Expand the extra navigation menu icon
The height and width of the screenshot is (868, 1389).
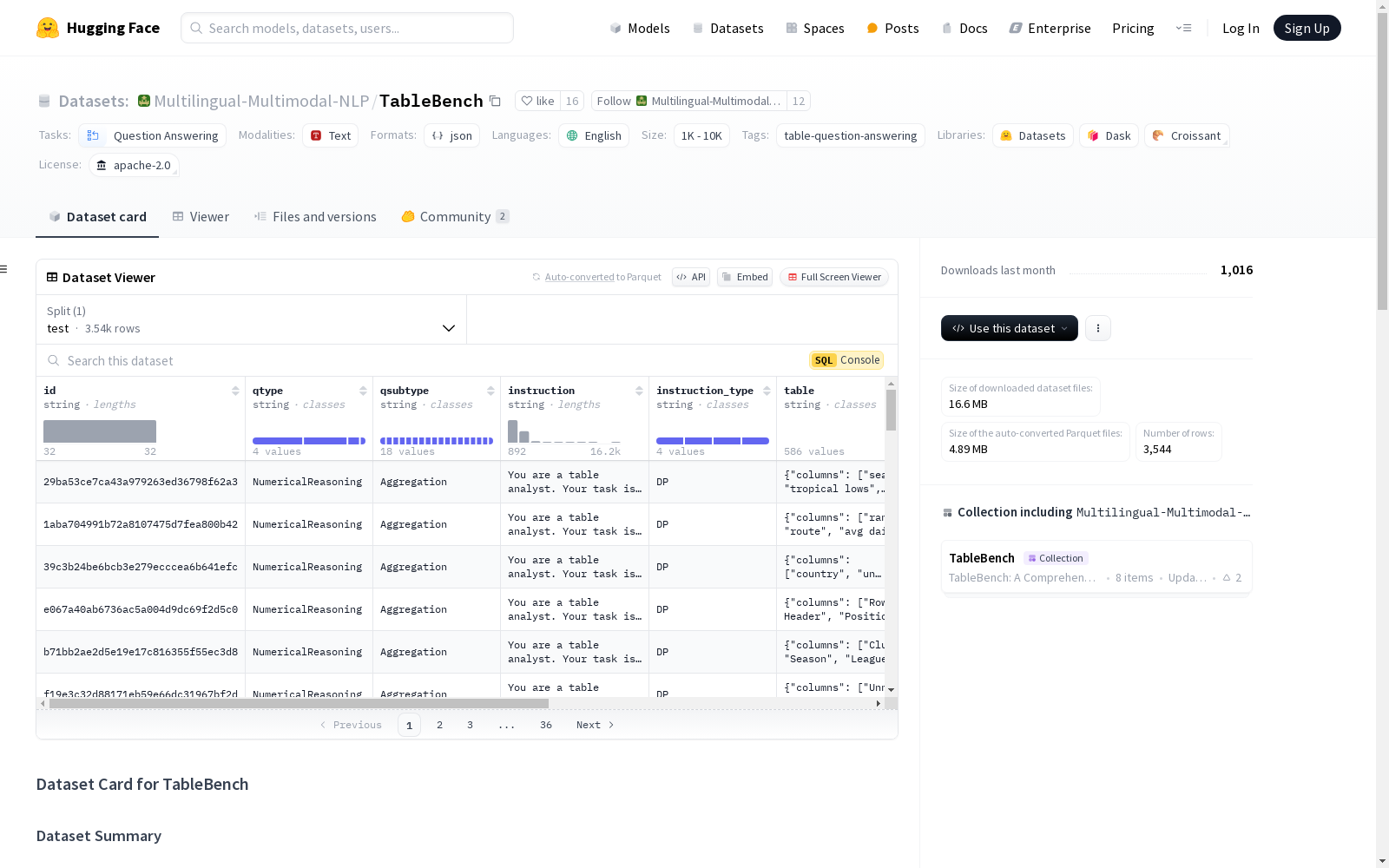(1183, 28)
